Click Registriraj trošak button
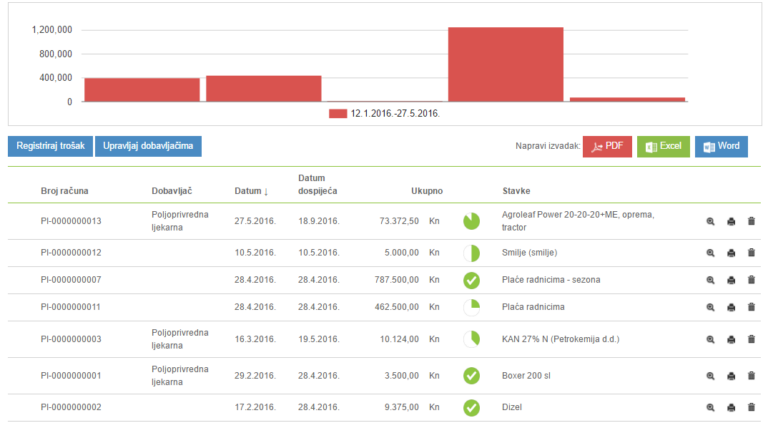 (50, 146)
